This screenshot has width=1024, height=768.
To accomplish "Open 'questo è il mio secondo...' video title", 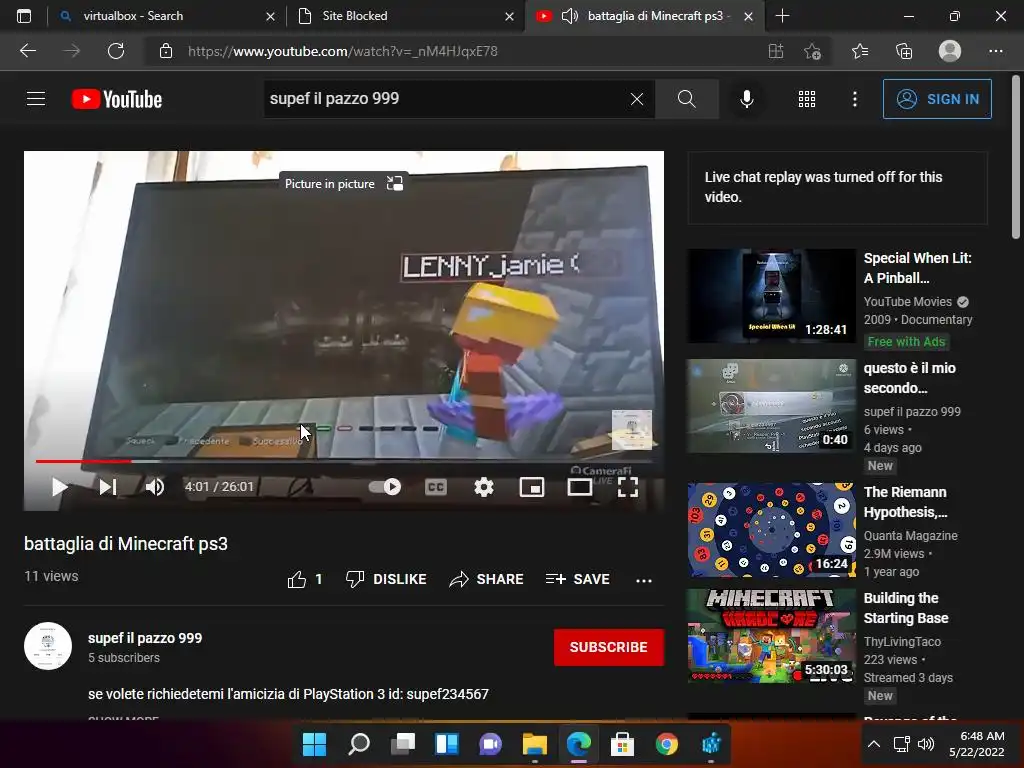I will 910,378.
